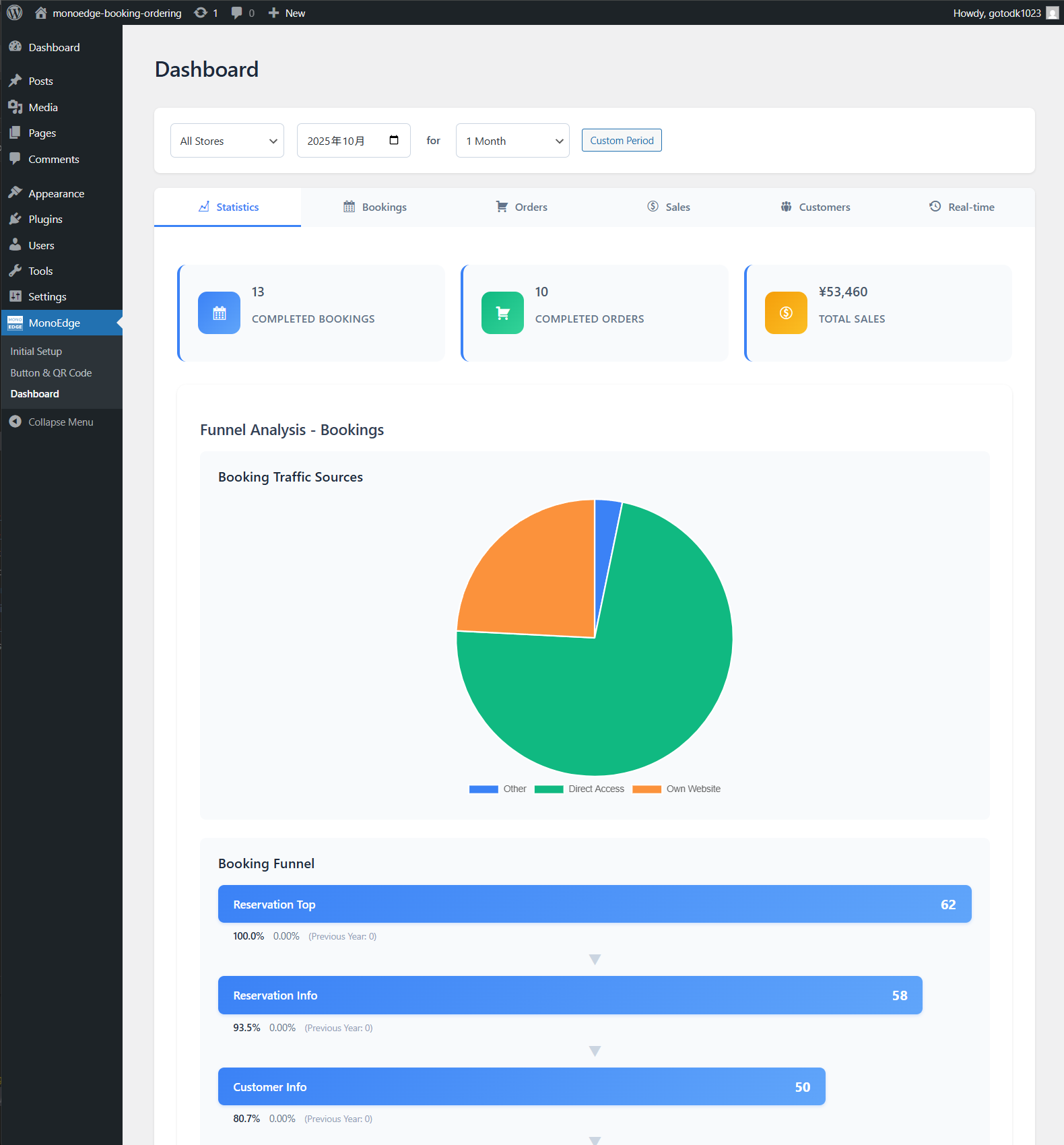Click the Collapse Menu arrow icon

point(15,422)
